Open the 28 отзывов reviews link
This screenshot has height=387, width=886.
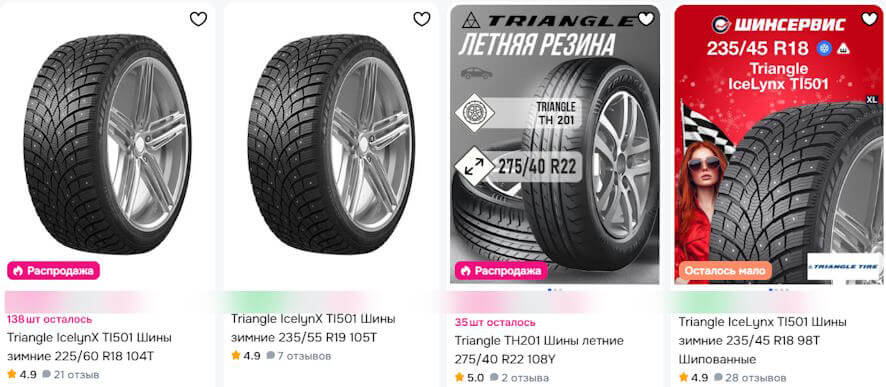(x=750, y=377)
